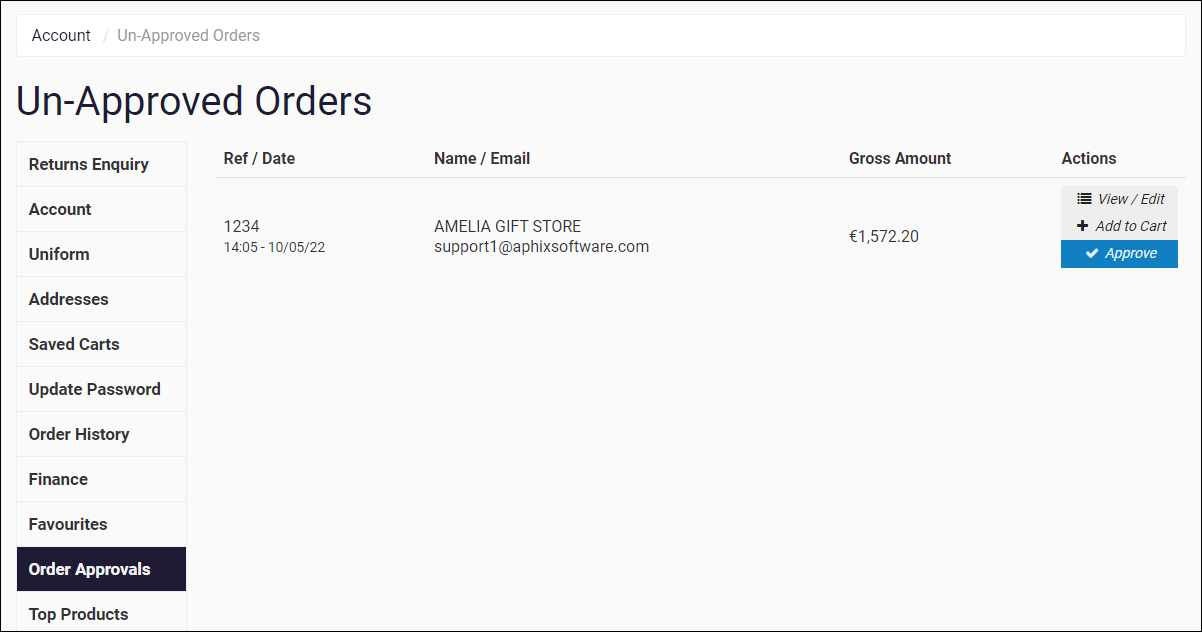Add the Amelia Gift Store order to cart

(x=1120, y=226)
